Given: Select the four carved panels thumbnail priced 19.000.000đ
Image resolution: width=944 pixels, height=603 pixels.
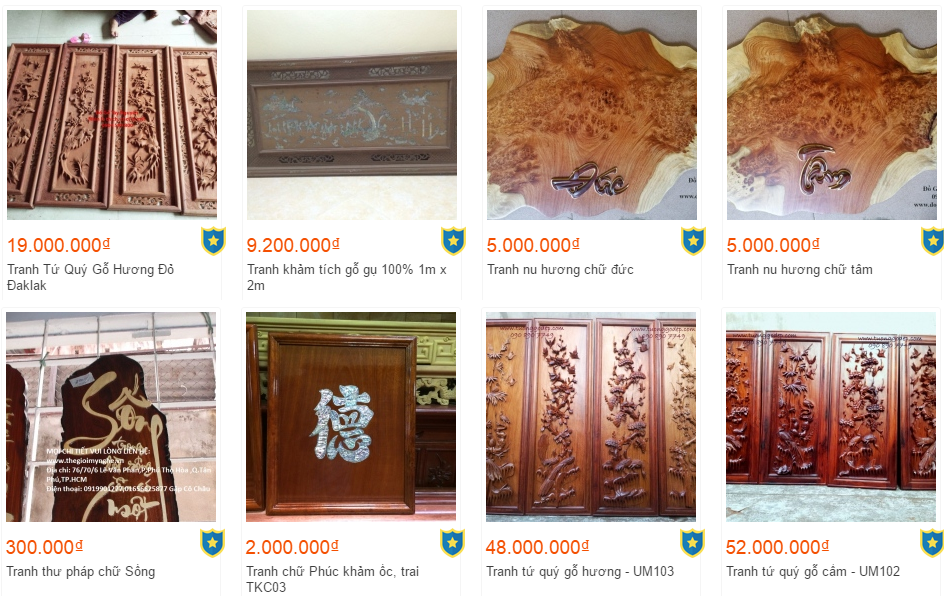Looking at the screenshot, I should (112, 114).
